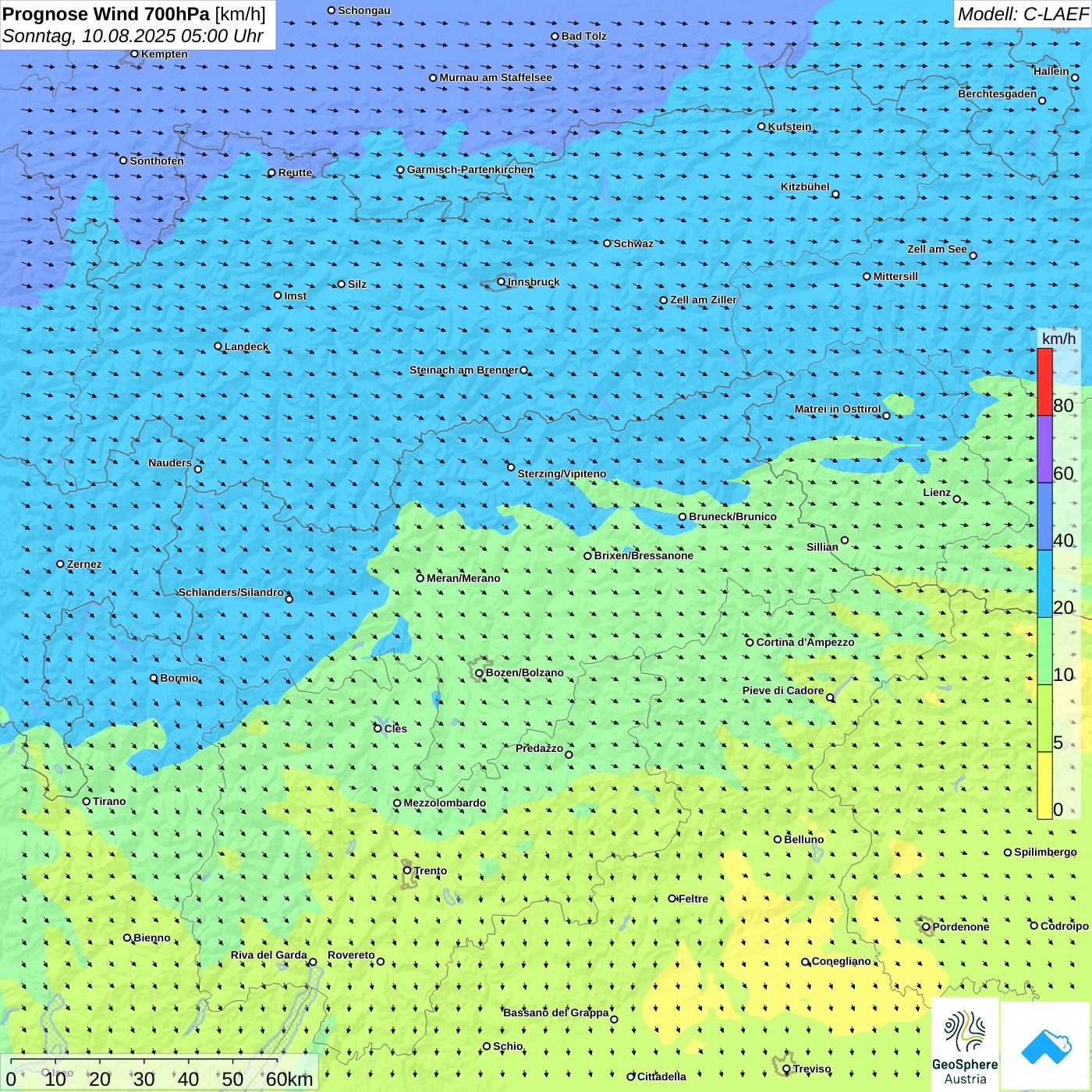Click the 'Steinach am Brenner' label
This screenshot has width=1092, height=1092.
(464, 370)
